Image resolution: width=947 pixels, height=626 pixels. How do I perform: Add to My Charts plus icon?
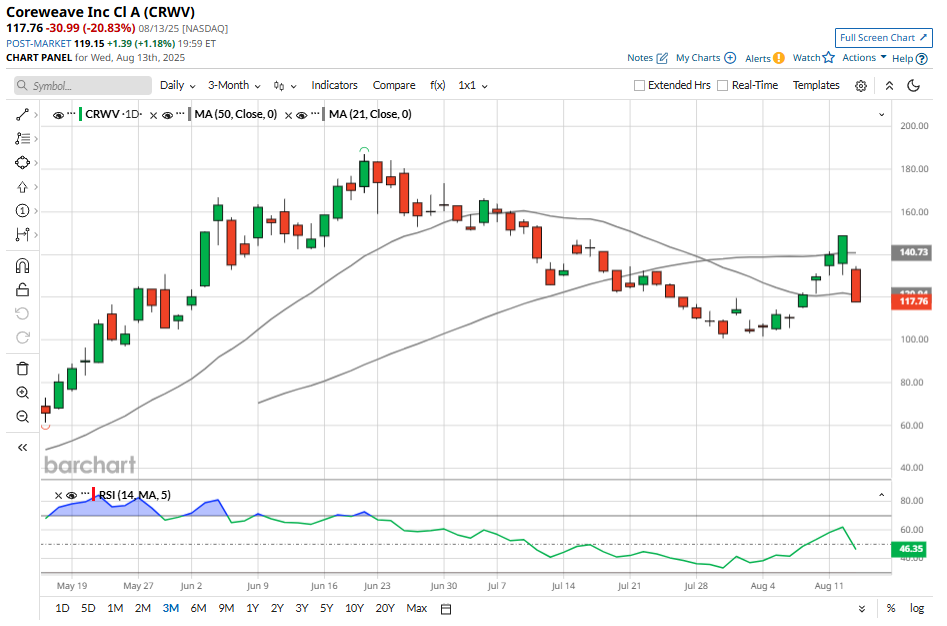click(730, 58)
